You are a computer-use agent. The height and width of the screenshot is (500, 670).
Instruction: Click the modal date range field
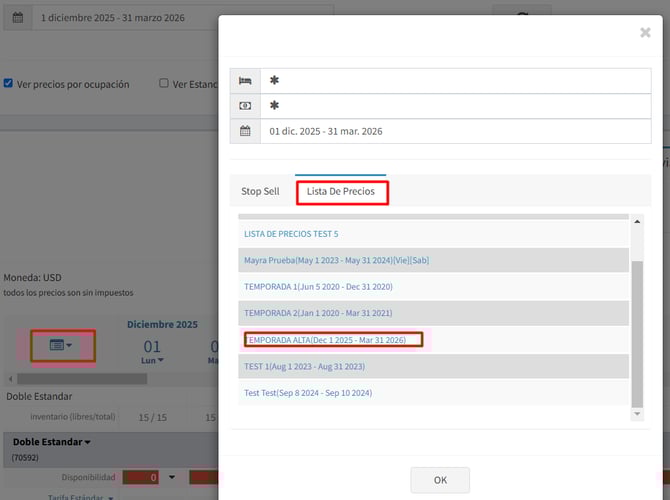coord(455,131)
